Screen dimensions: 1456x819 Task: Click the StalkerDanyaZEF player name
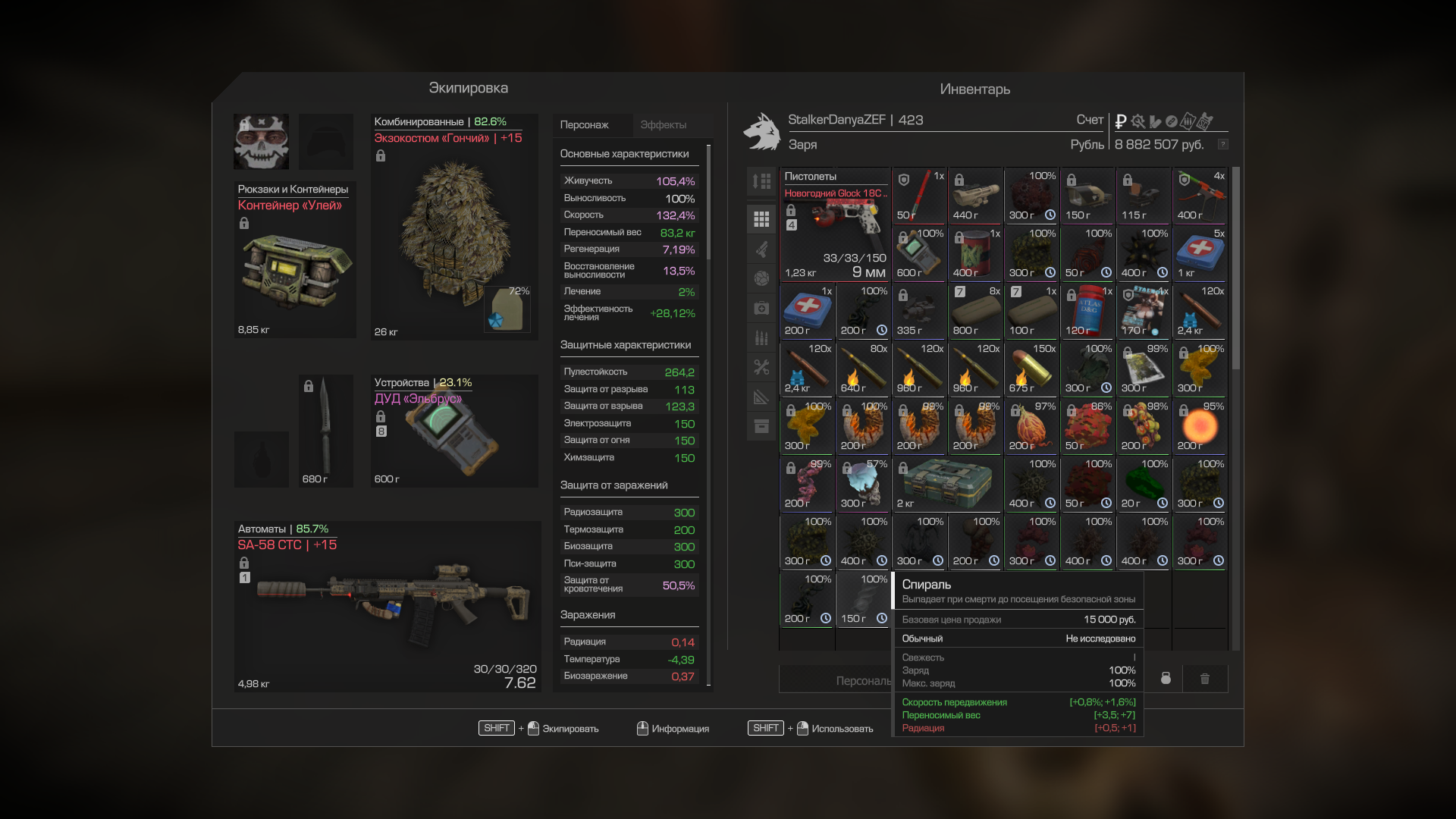[x=836, y=120]
